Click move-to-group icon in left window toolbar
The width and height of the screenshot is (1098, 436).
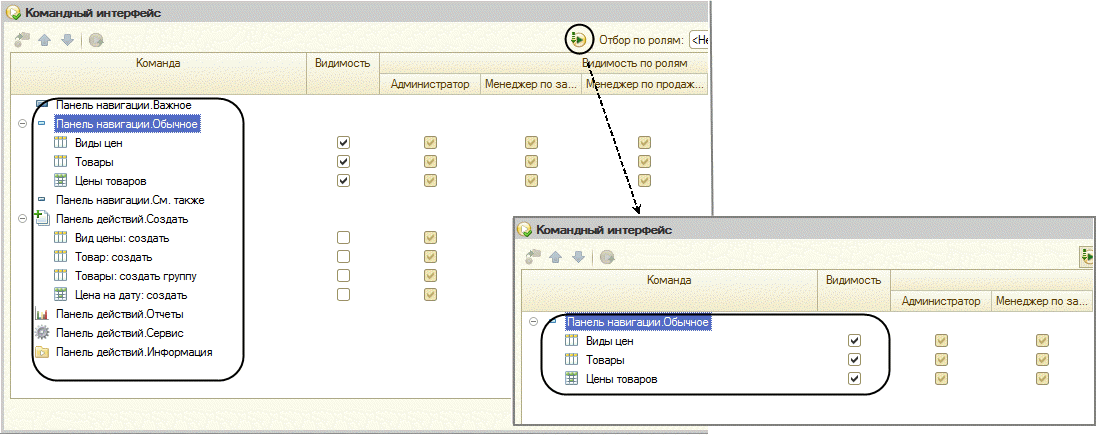pyautogui.click(x=22, y=41)
